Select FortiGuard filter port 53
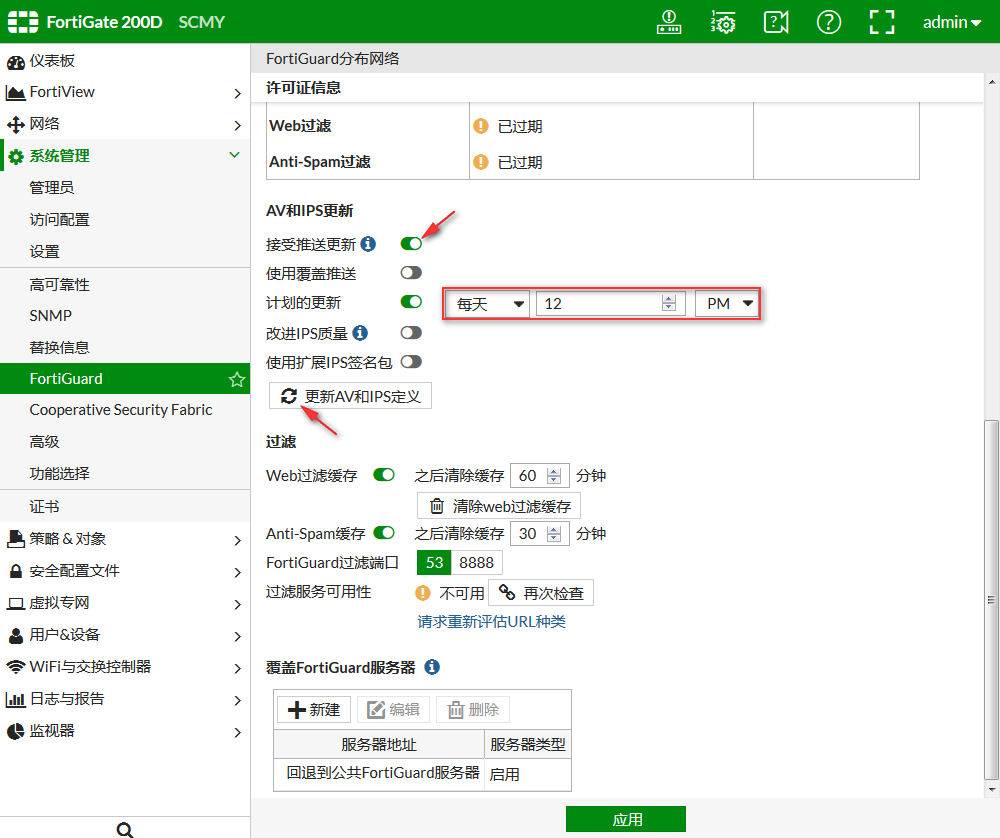Screen dimensions: 1000x838 click(434, 562)
